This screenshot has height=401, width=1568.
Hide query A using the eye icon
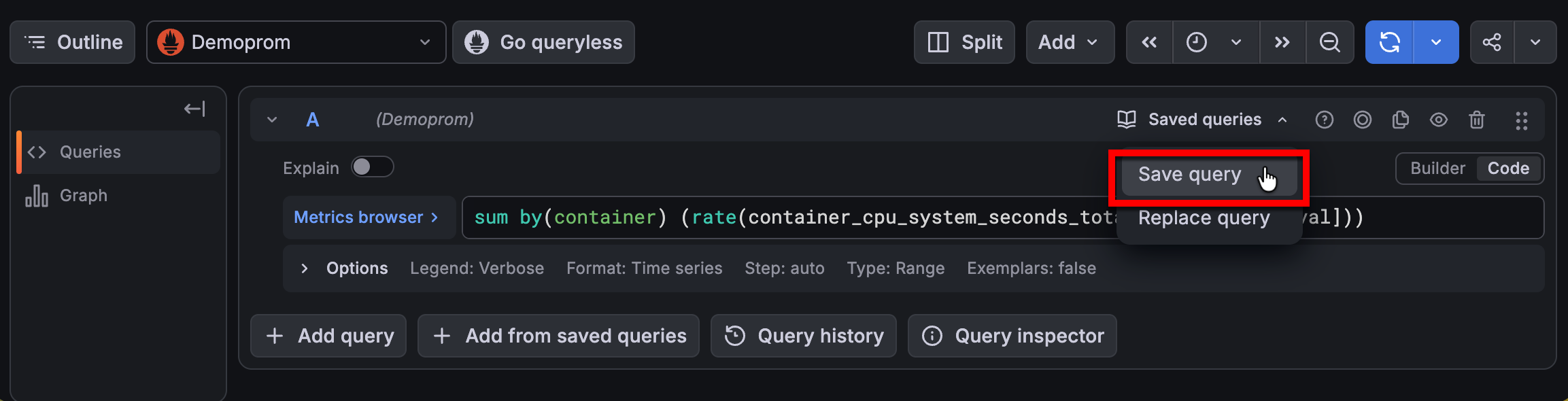point(1438,120)
